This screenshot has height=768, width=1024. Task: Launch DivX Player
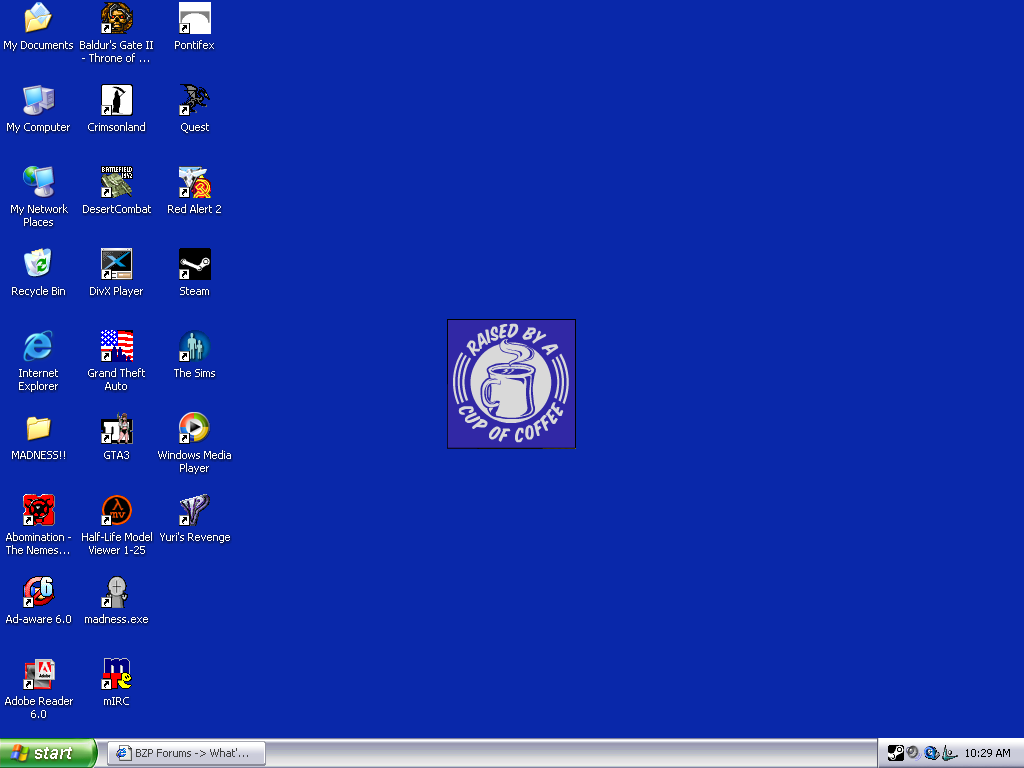116,272
